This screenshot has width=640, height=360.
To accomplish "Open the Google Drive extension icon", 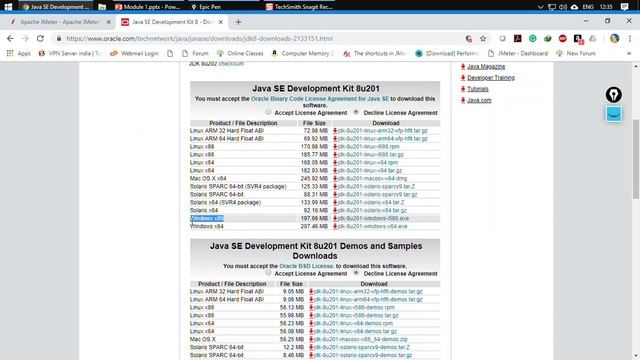I will coord(593,38).
